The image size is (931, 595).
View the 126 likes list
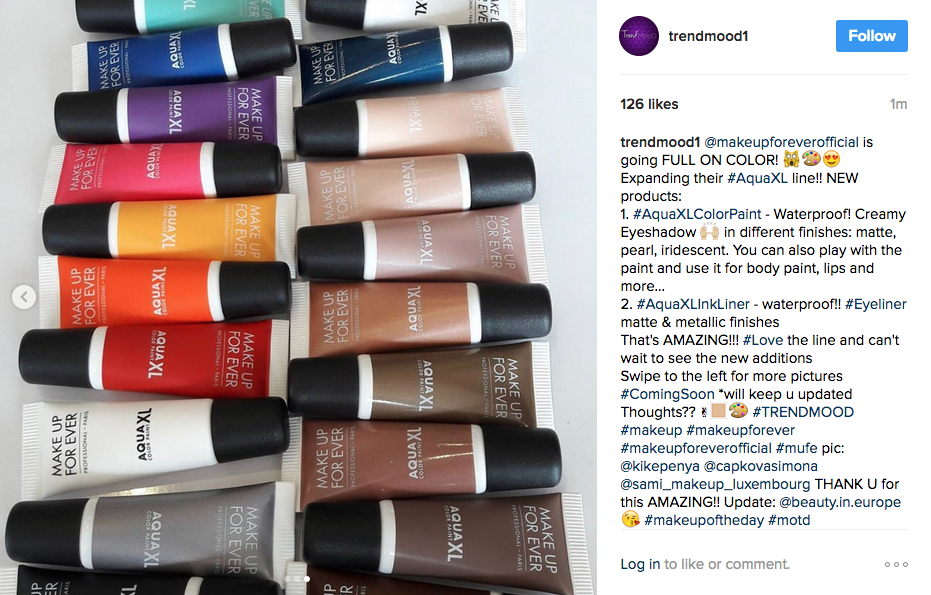649,104
